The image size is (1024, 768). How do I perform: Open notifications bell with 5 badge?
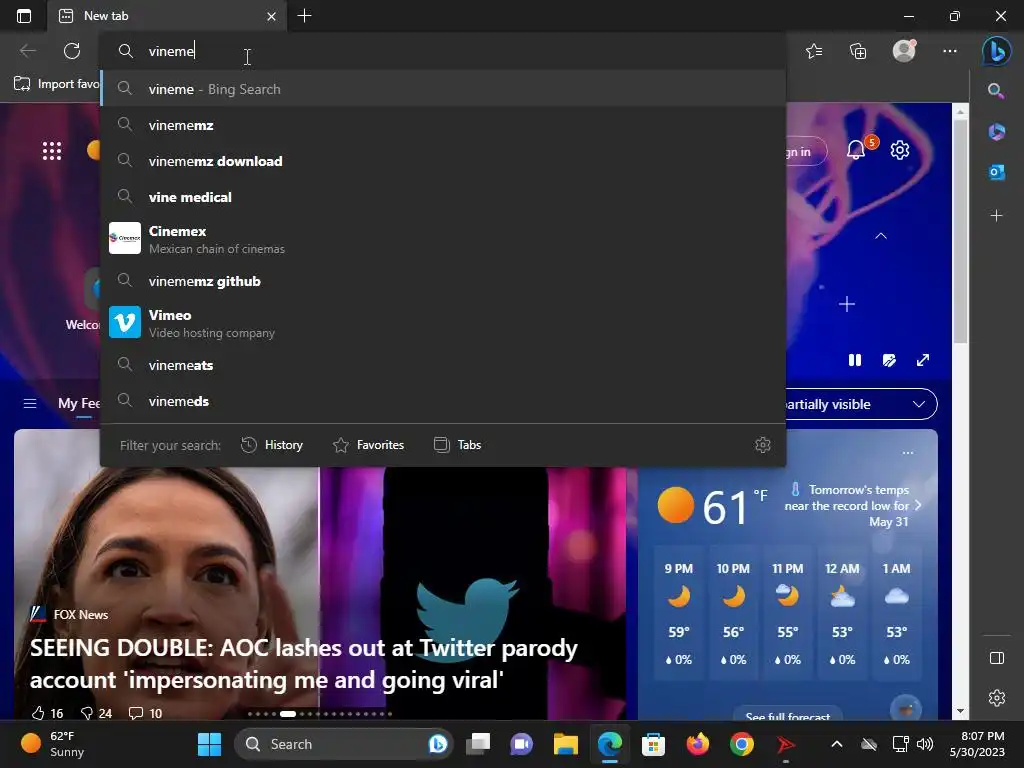tap(857, 150)
